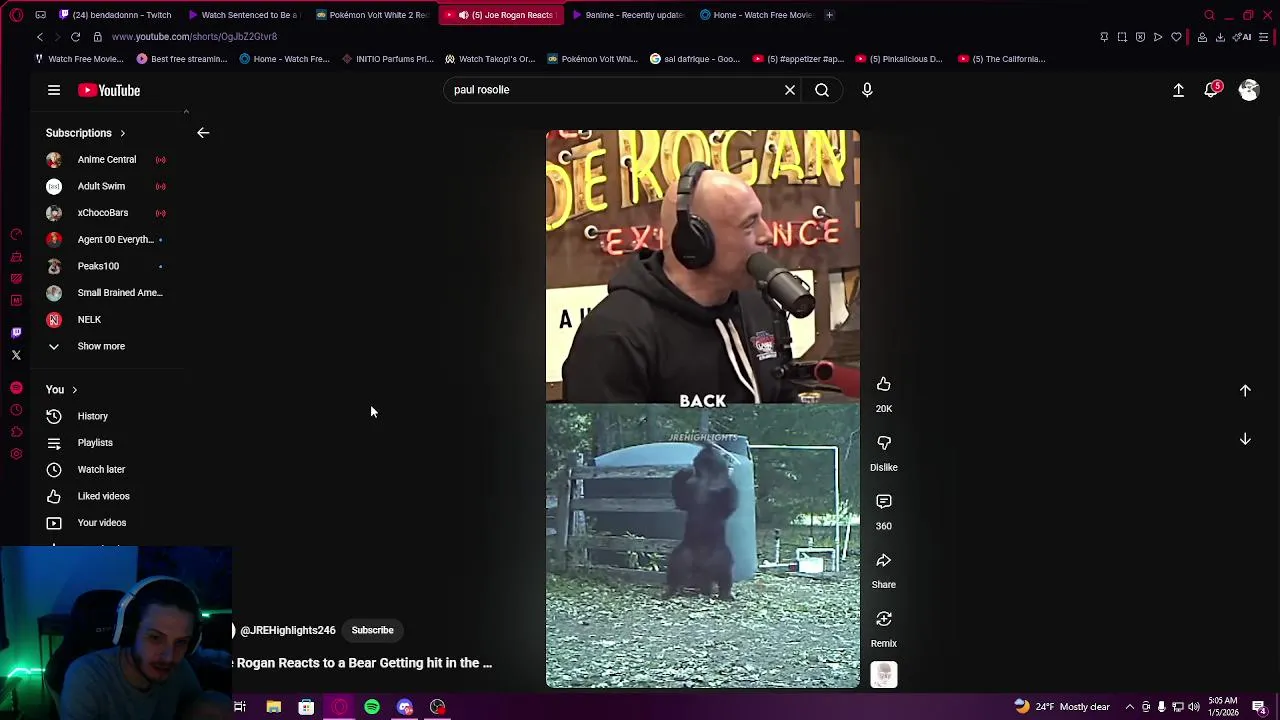Open weather widget 24°F Mostly clear
1280x720 pixels.
[1062, 707]
